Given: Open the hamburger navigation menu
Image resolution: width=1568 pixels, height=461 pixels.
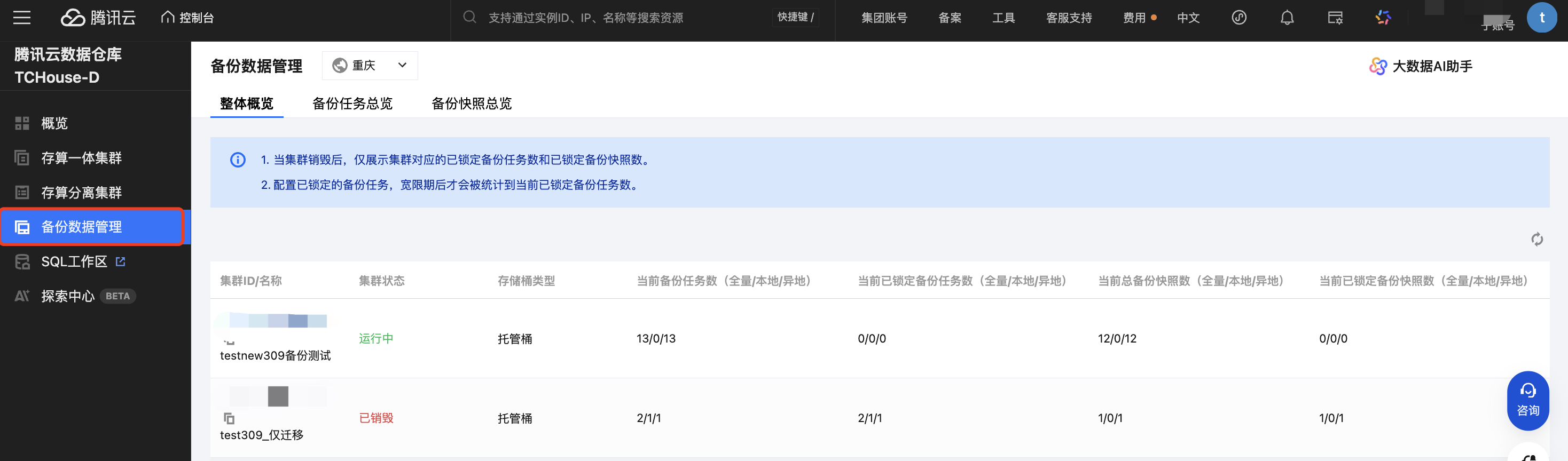Looking at the screenshot, I should point(22,18).
